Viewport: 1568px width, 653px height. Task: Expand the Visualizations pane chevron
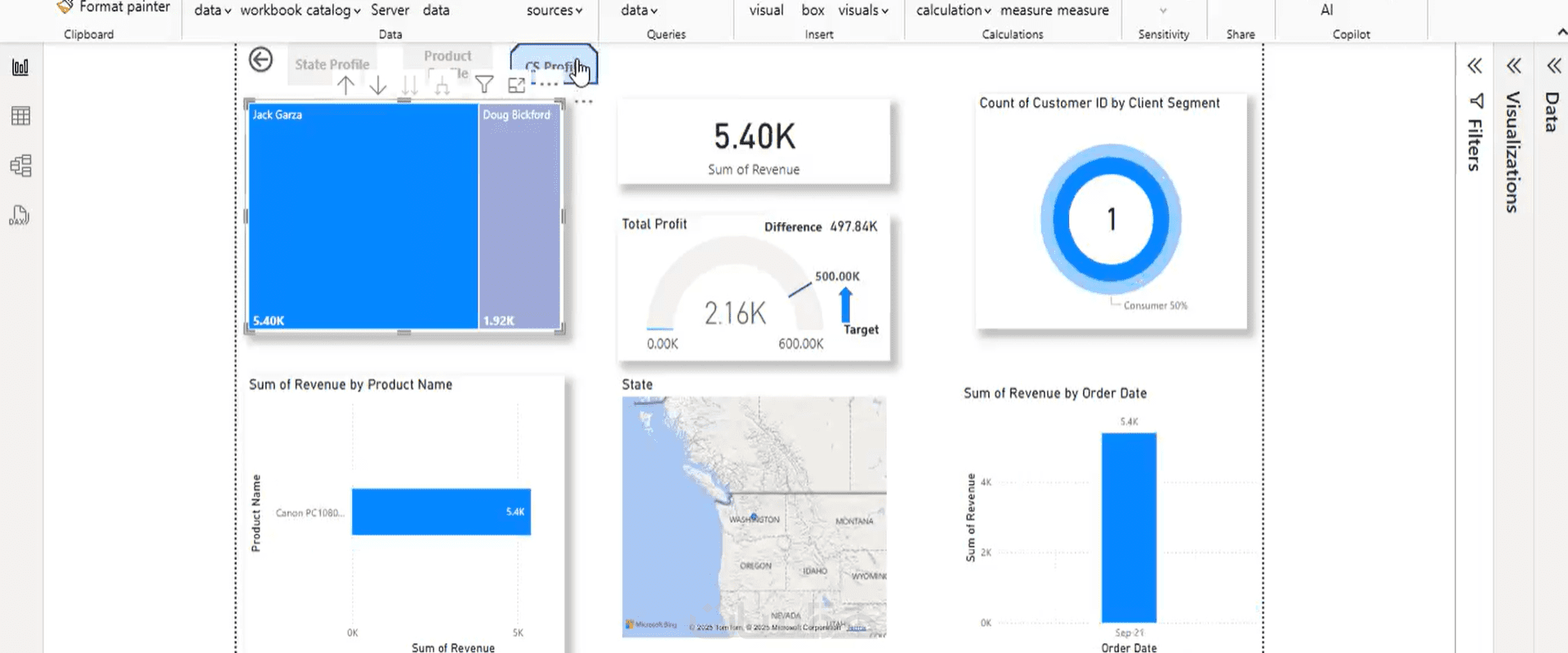tap(1513, 66)
